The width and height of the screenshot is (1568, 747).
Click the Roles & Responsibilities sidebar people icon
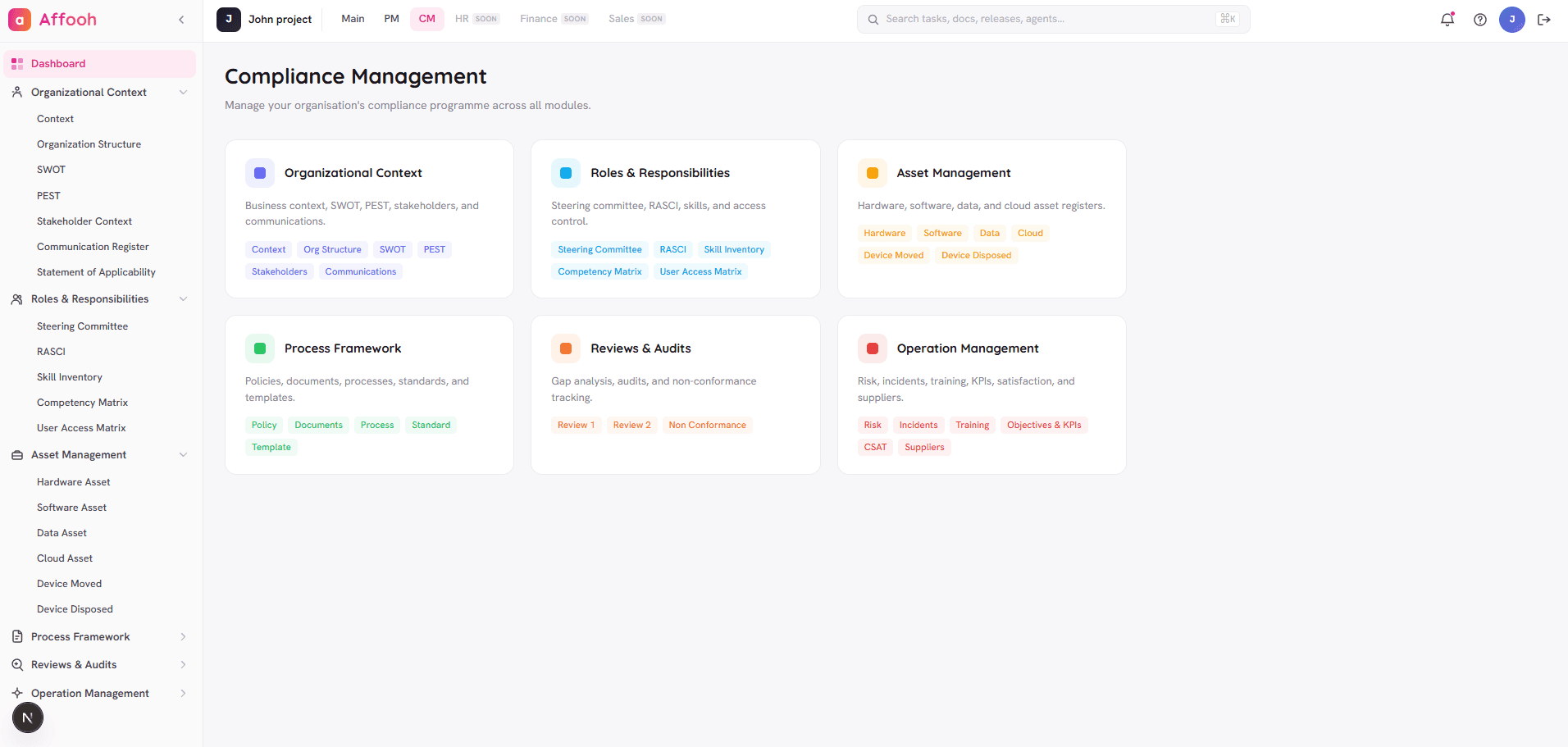click(x=17, y=299)
